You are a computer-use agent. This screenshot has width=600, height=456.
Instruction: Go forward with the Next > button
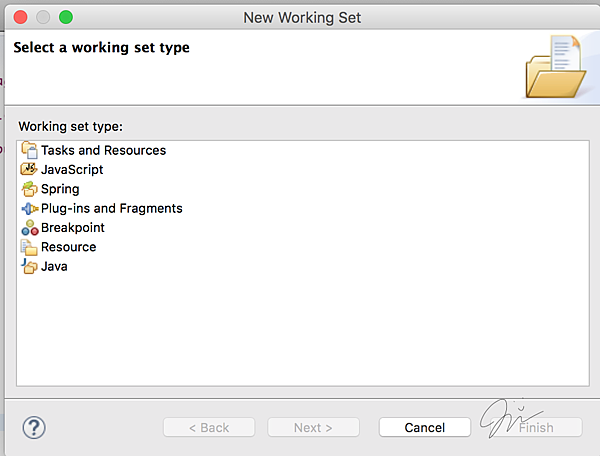[313, 427]
